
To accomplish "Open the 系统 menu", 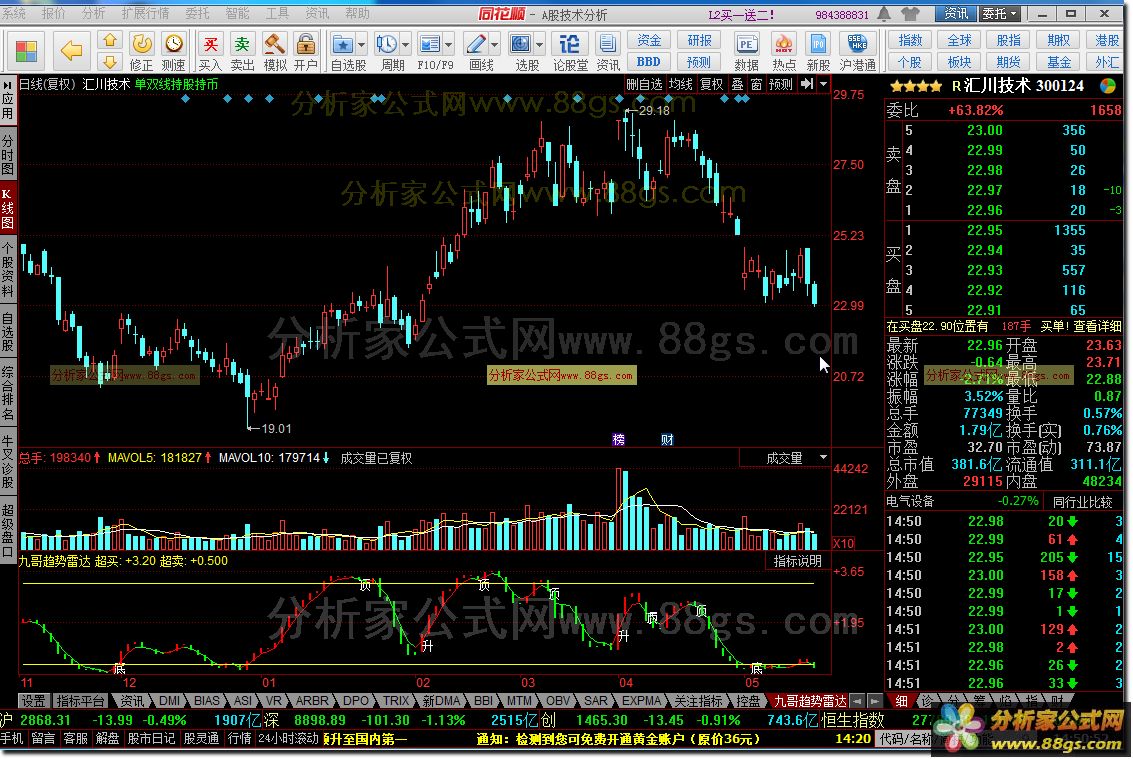I will [14, 13].
